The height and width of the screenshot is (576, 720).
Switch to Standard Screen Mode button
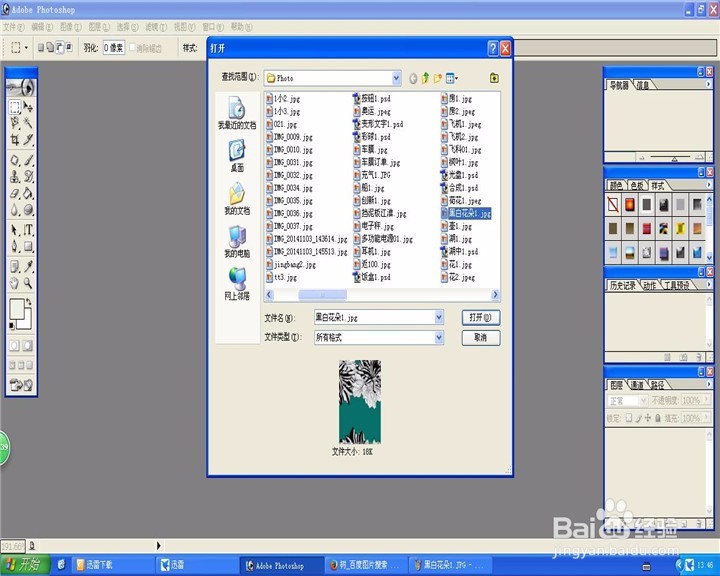click(13, 365)
